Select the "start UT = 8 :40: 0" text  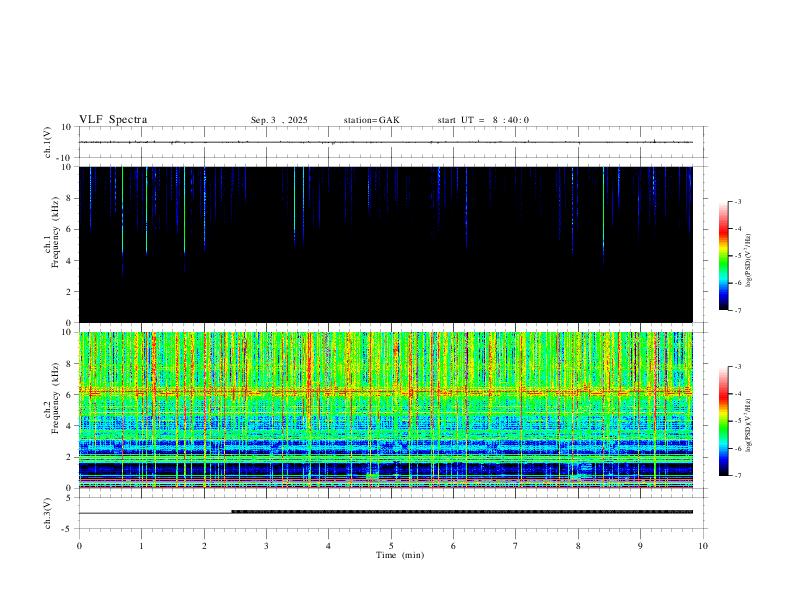tap(483, 120)
